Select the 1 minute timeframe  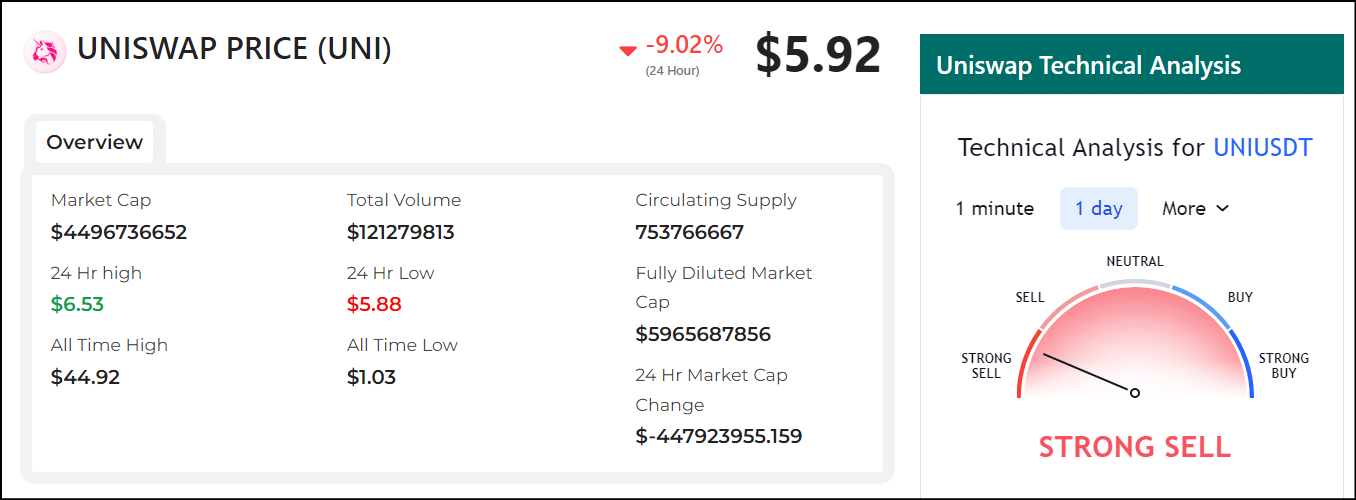pyautogui.click(x=995, y=208)
